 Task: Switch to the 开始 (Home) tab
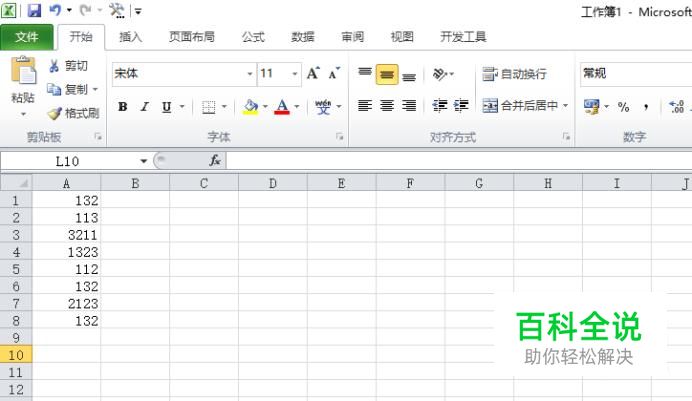coord(81,37)
